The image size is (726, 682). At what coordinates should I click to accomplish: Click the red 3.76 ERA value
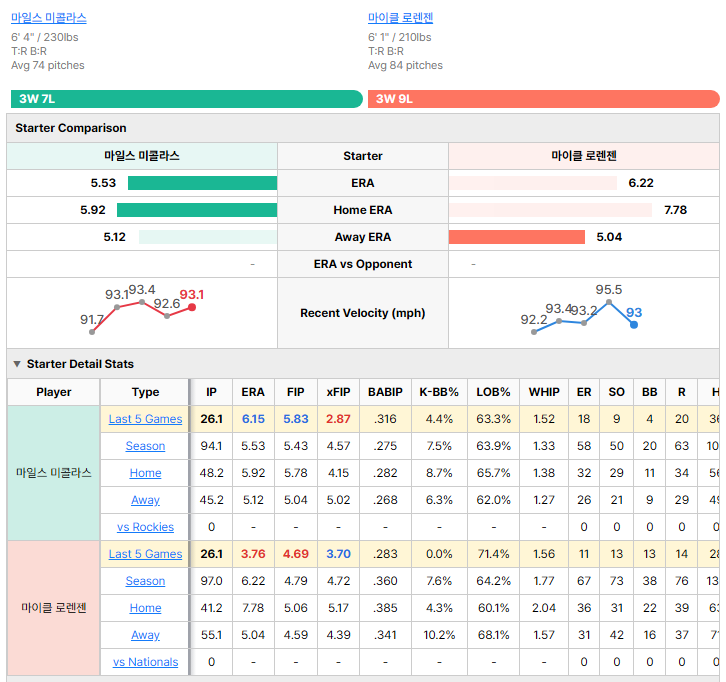[253, 554]
